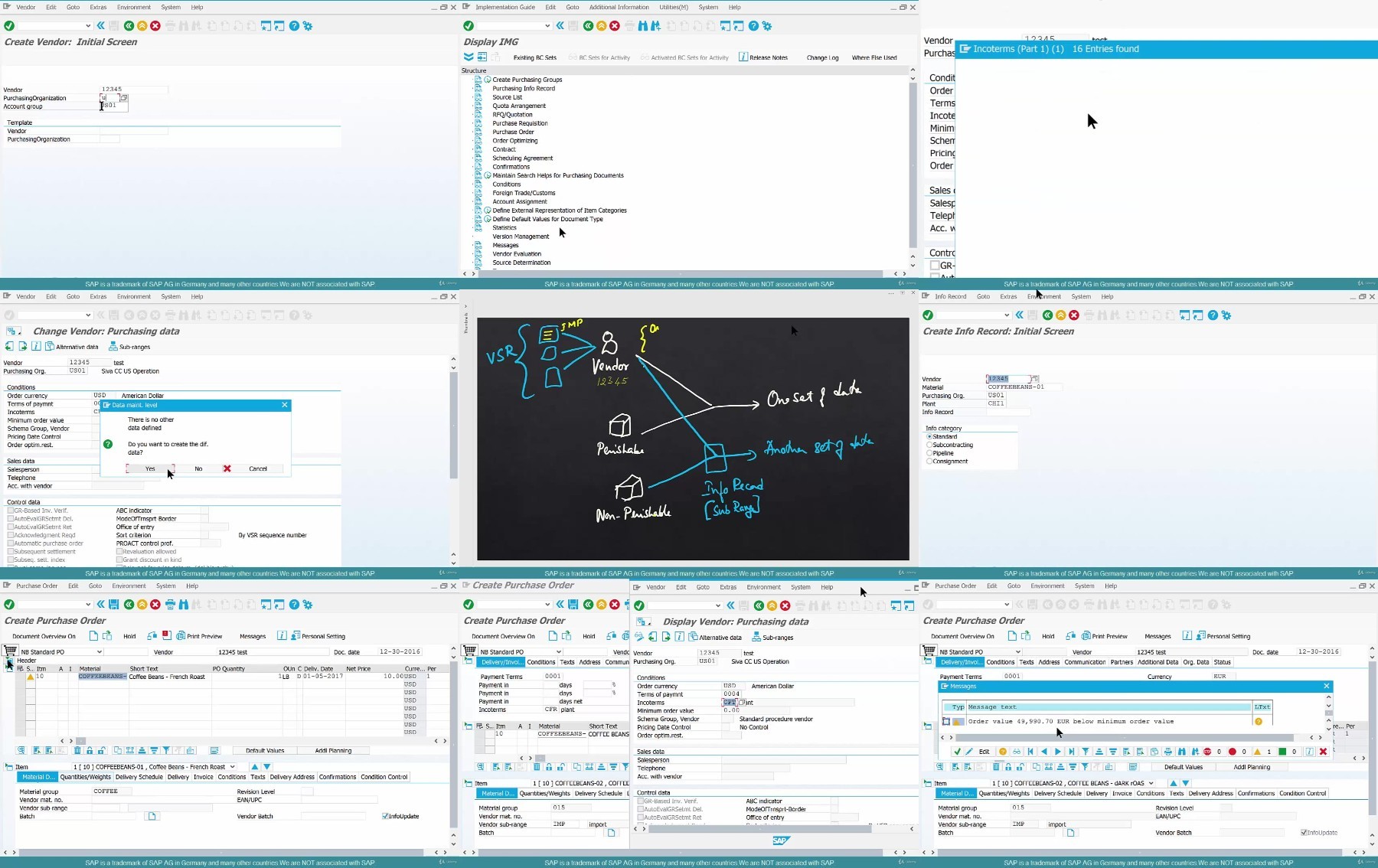Click lock icon in French Roast item toolbar
Viewport: 1378px width, 868px height.
90,751
